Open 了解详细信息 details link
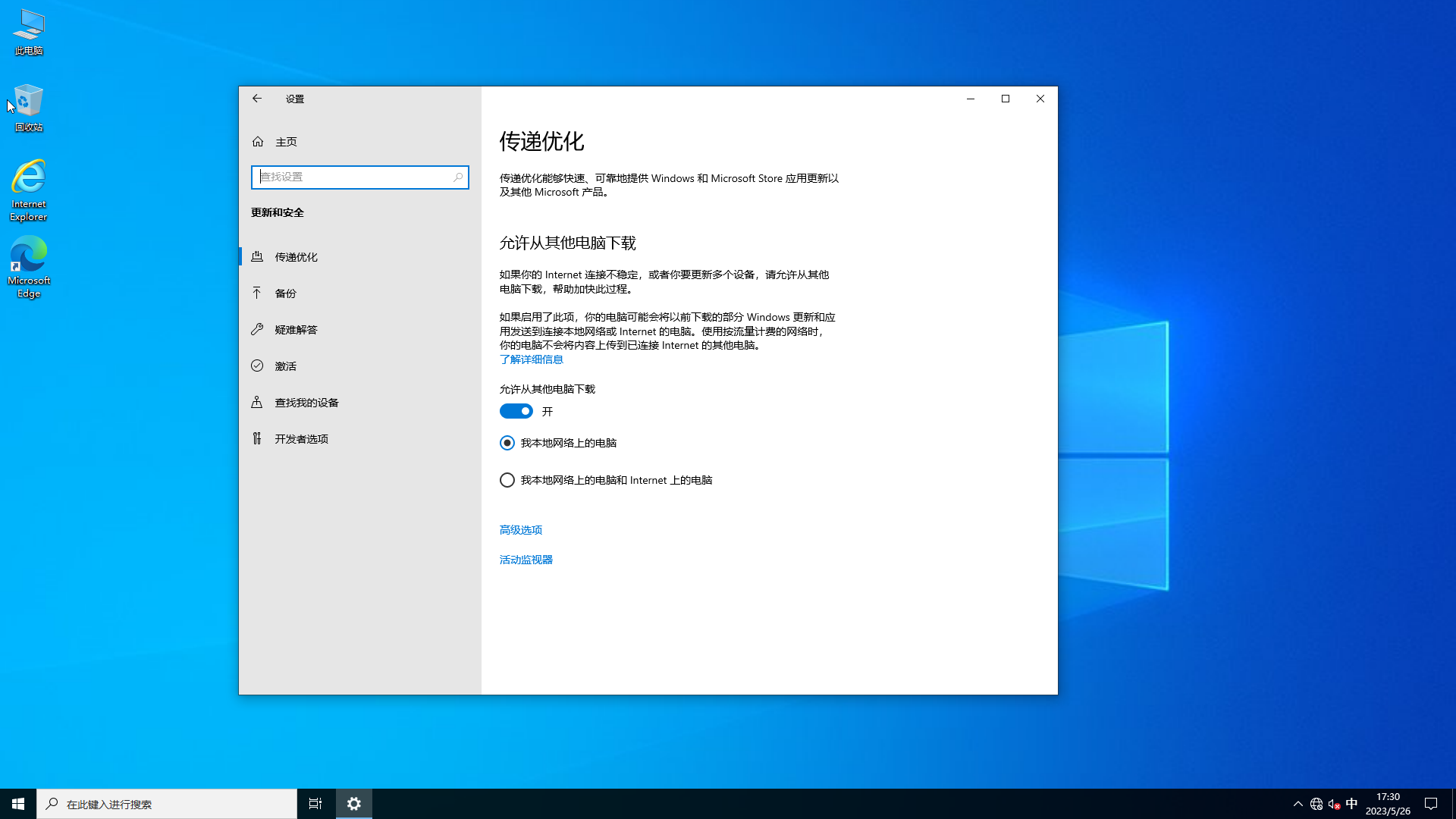 (x=531, y=359)
